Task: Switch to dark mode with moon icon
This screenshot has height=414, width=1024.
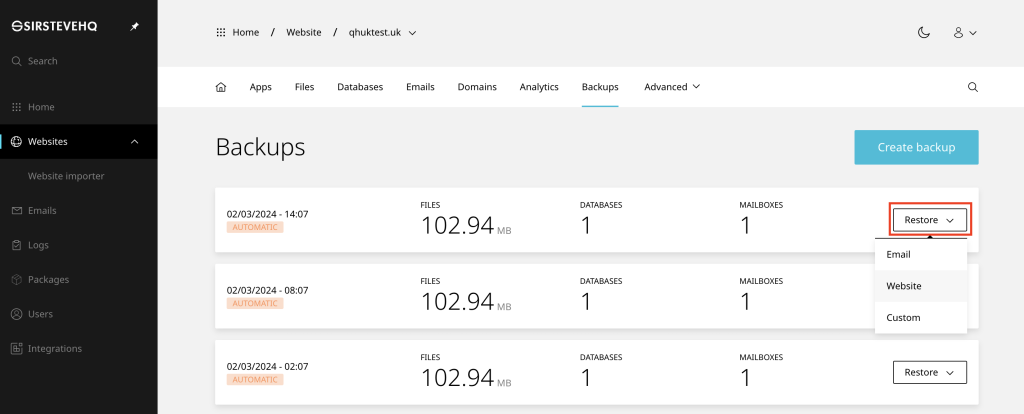Action: click(x=923, y=32)
